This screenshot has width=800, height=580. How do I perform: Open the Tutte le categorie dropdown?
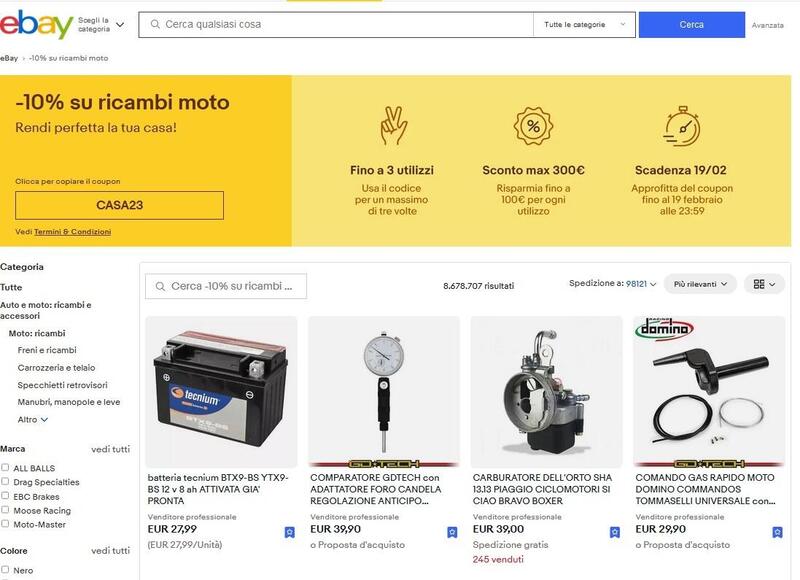coord(584,24)
